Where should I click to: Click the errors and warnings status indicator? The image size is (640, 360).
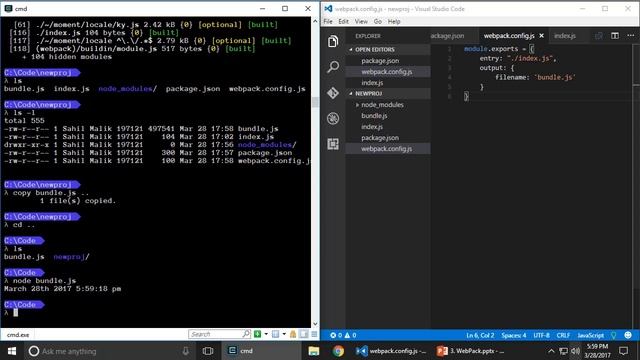[x=343, y=335]
